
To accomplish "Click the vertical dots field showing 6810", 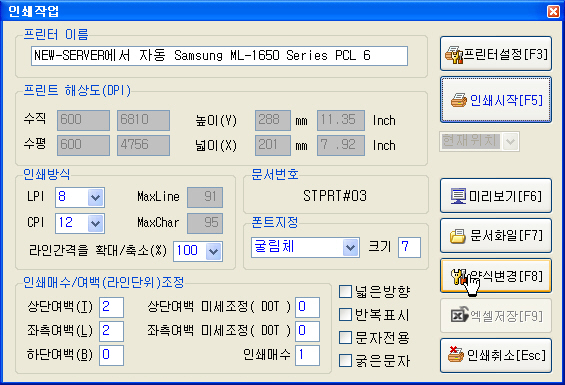I will pyautogui.click(x=143, y=120).
